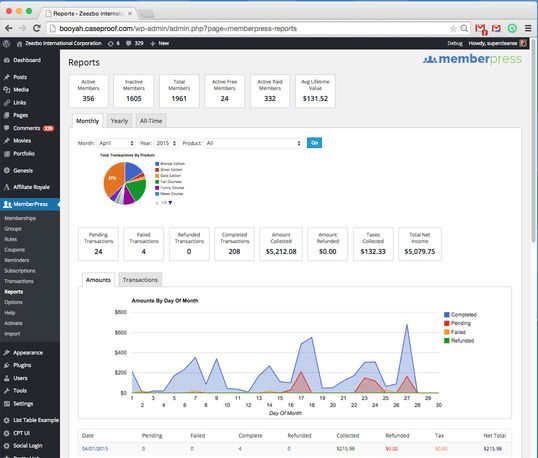Click the Posts pin icon

coord(7,77)
